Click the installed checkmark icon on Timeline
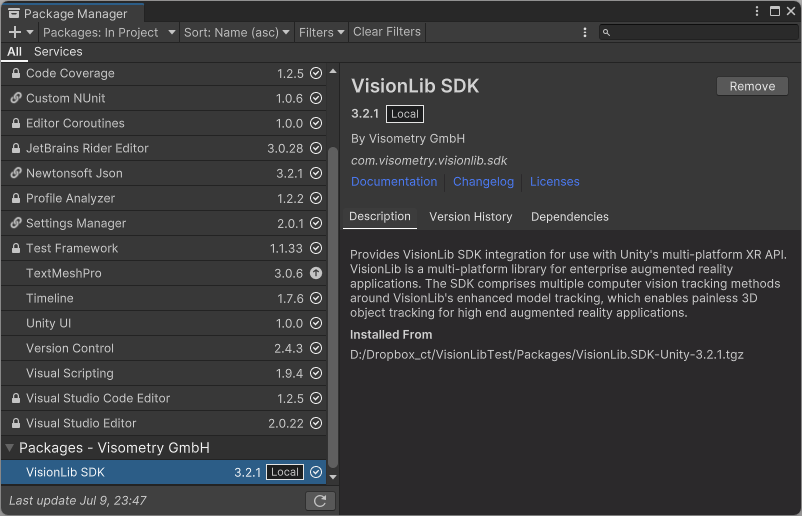The image size is (802, 516). 316,298
